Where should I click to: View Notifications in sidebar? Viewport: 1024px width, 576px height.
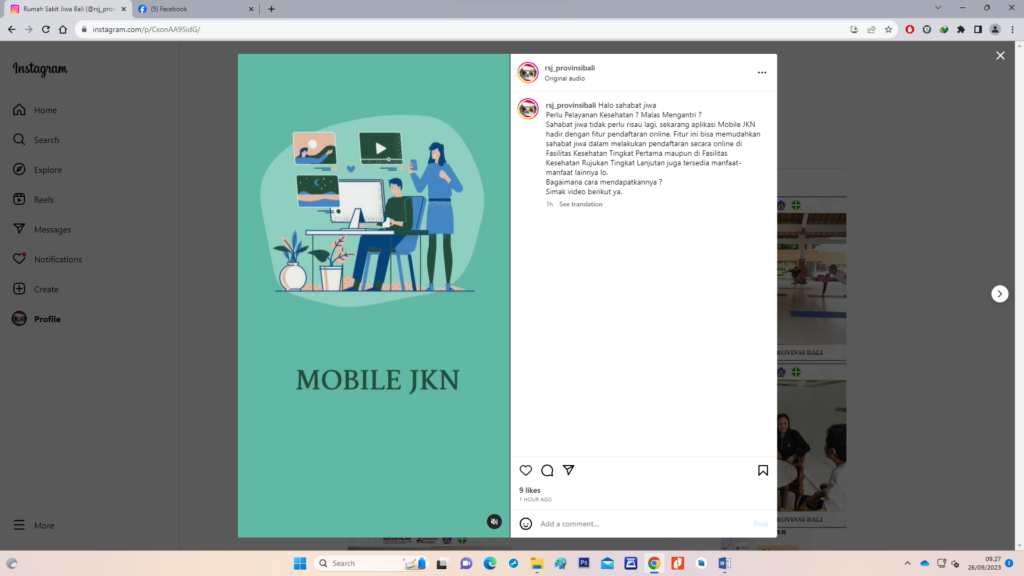pyautogui.click(x=47, y=259)
